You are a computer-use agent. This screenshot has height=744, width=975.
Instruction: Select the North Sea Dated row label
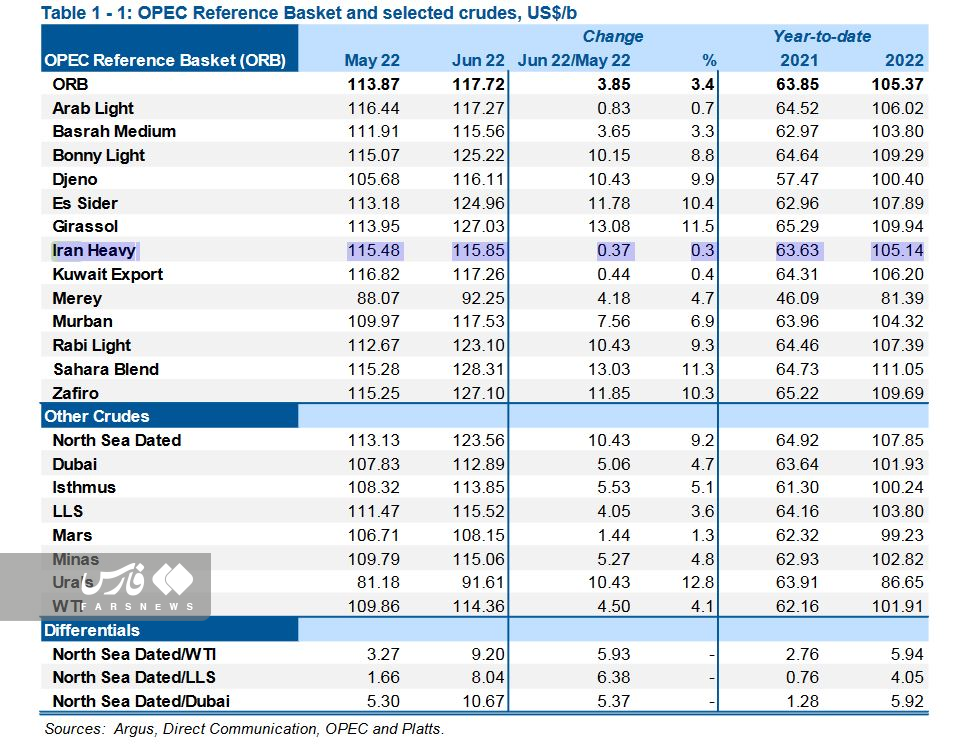(x=117, y=440)
